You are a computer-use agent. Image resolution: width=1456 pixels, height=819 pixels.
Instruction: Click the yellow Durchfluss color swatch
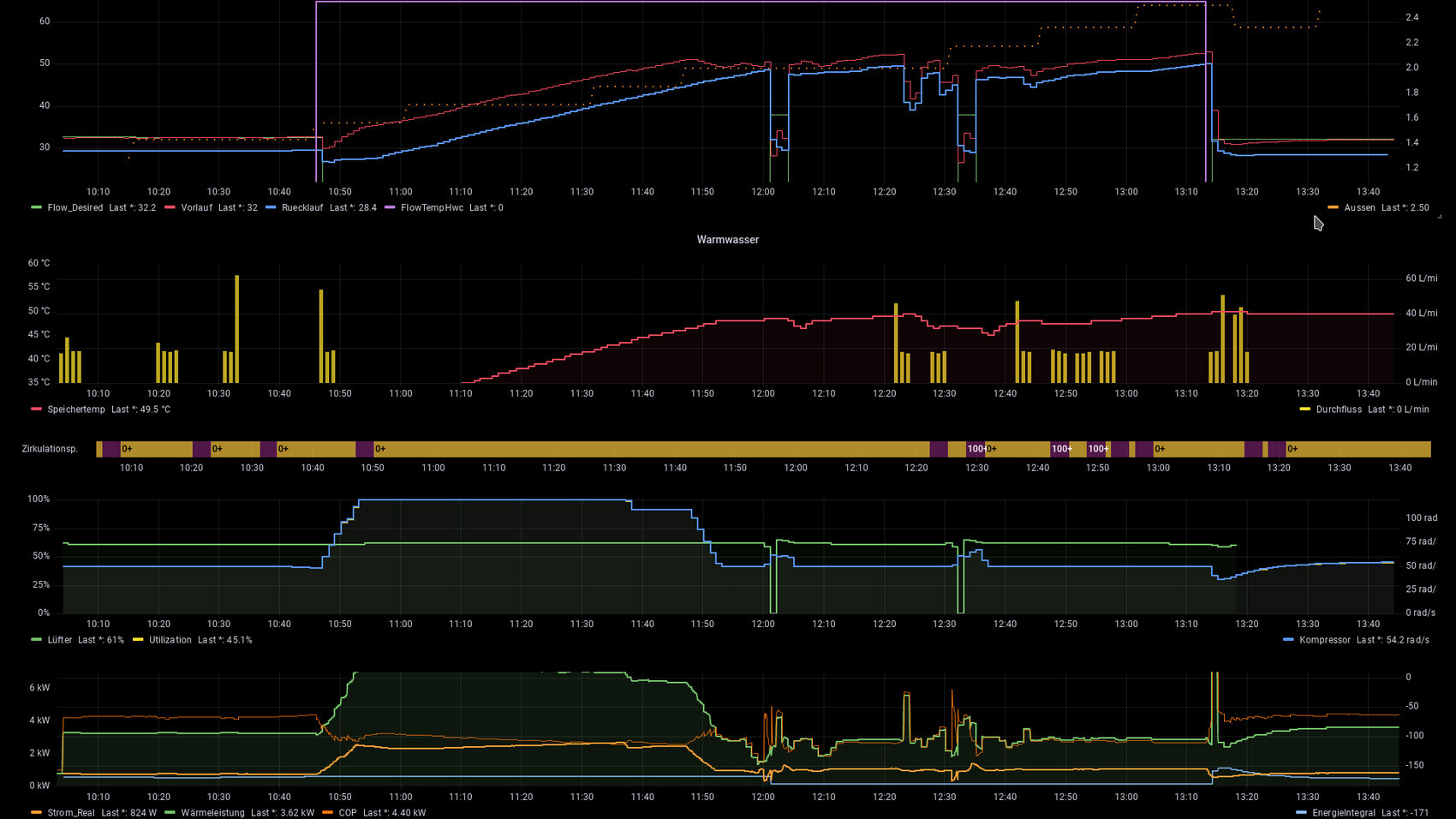click(x=1304, y=409)
